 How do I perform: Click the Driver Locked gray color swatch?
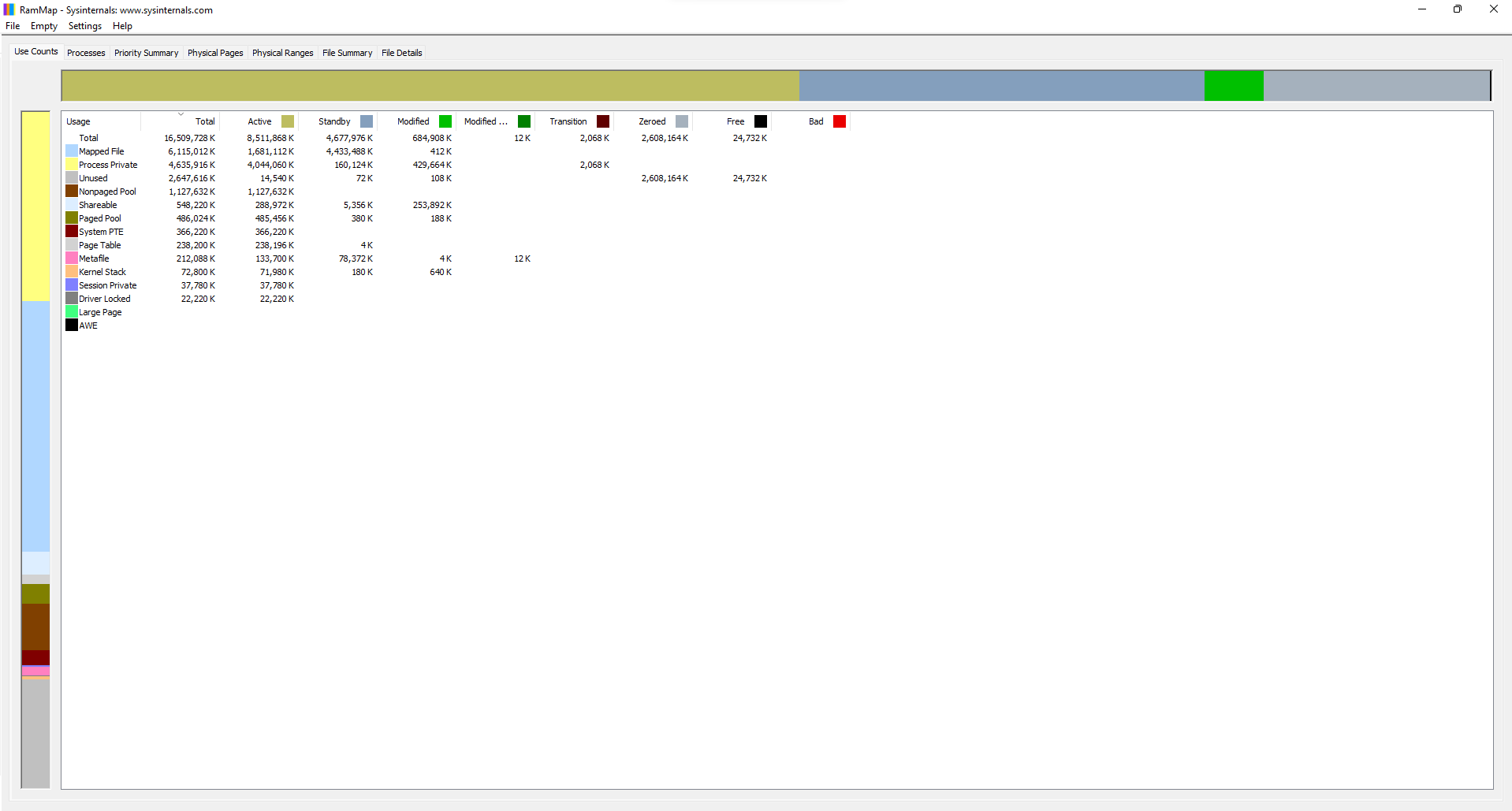pyautogui.click(x=72, y=298)
